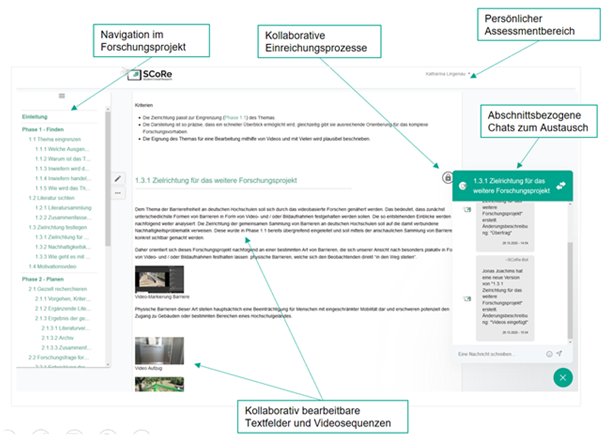Open the 'Video Aufzug' video thumbnail
The height and width of the screenshot is (443, 606).
click(x=159, y=351)
